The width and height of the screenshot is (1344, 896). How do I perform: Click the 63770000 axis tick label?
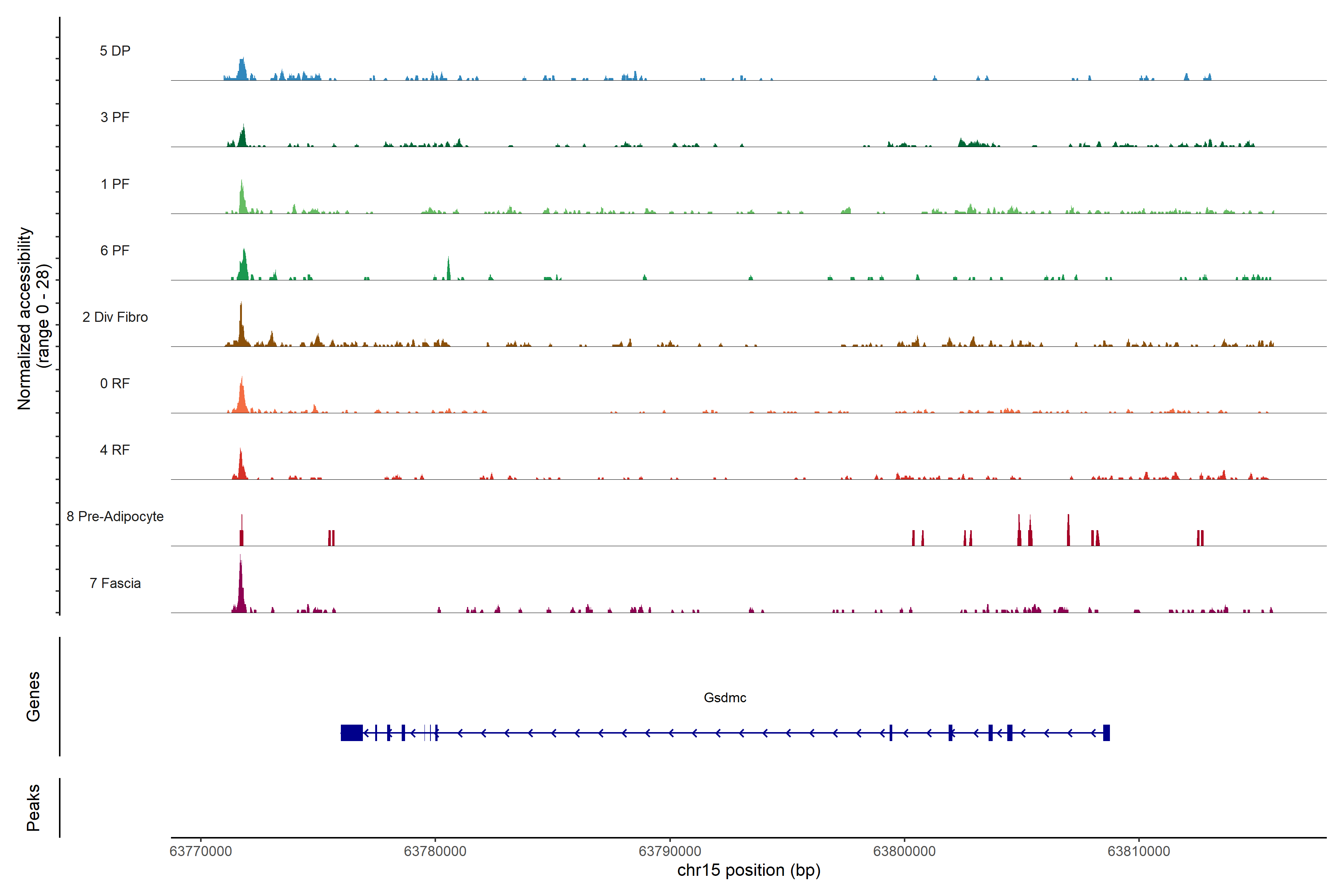point(200,851)
